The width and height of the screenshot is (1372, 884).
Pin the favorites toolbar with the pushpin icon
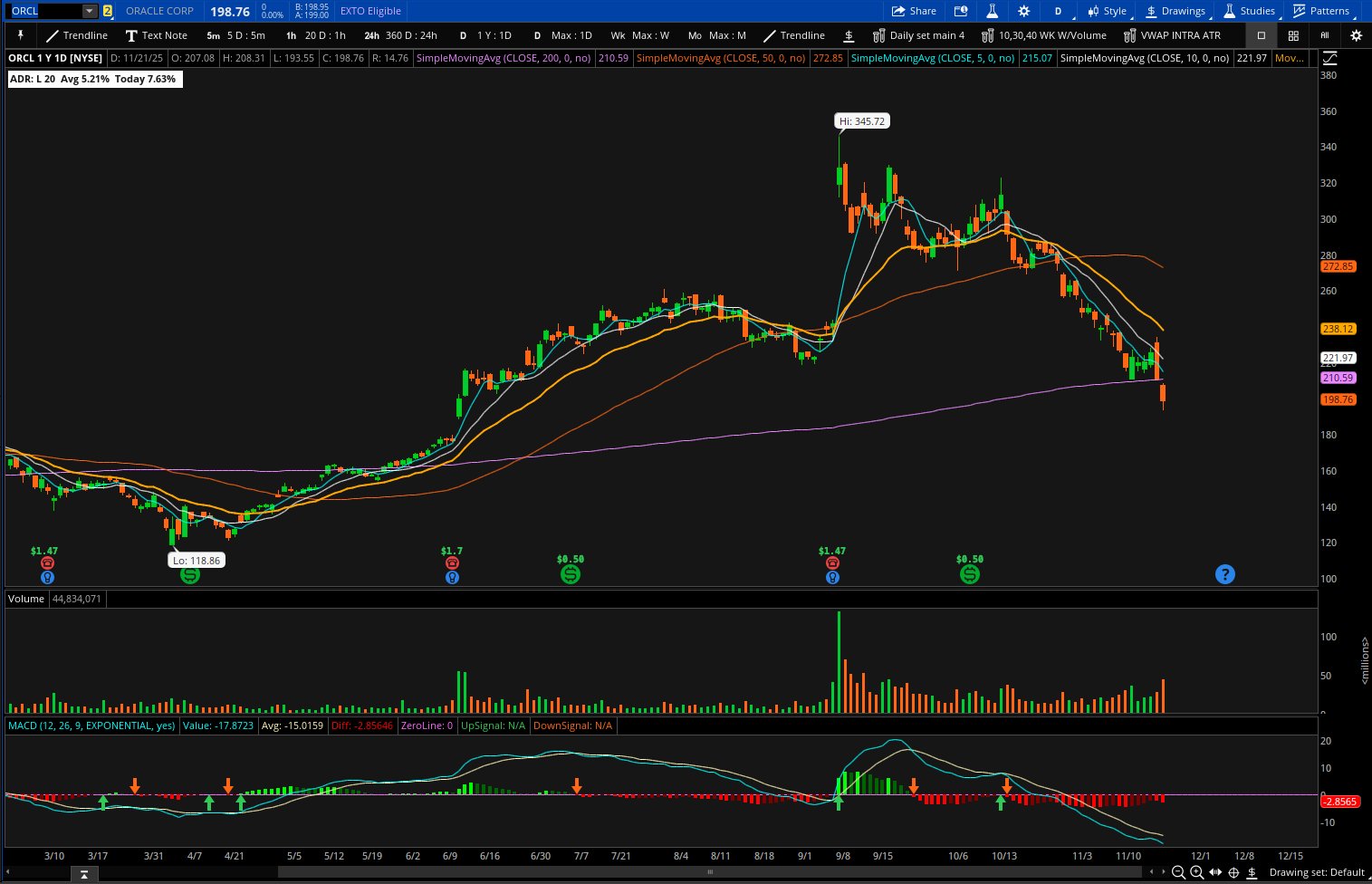[21, 35]
